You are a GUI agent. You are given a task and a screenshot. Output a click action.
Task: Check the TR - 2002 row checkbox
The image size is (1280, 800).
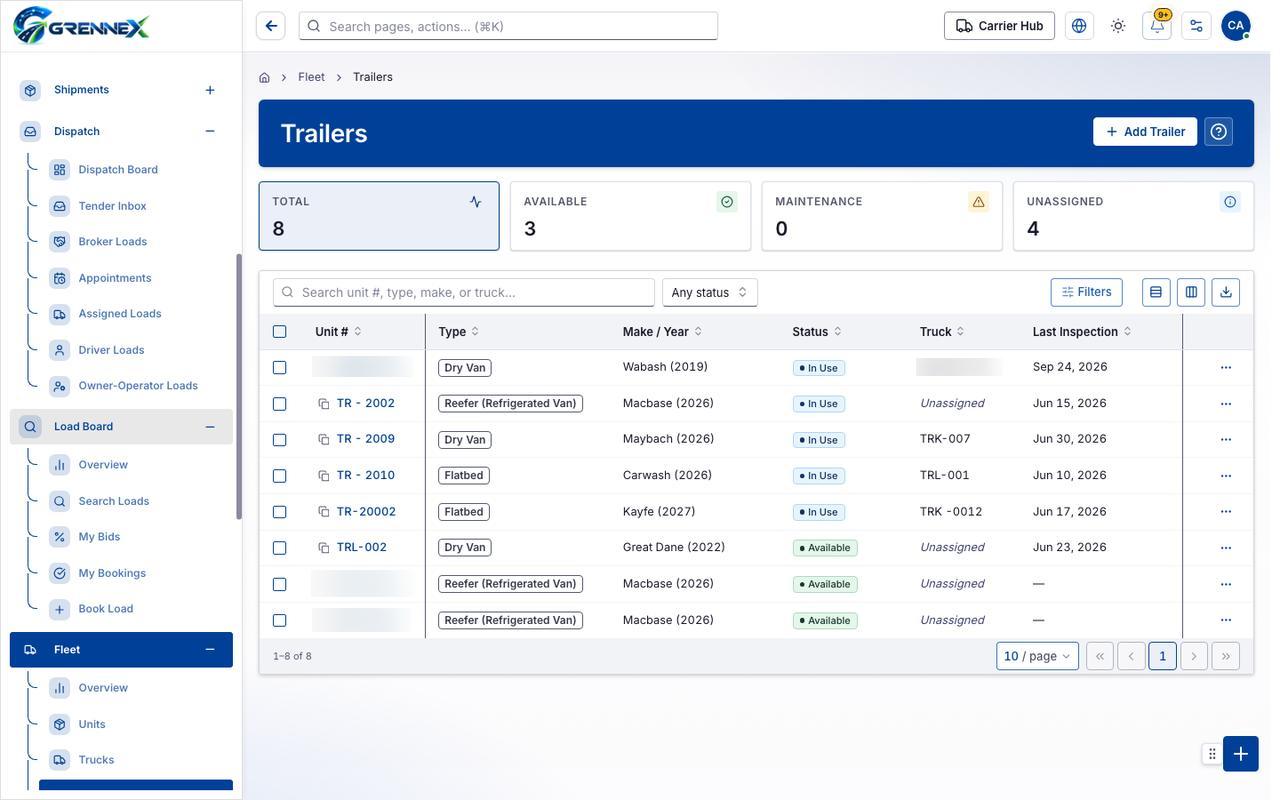click(x=280, y=404)
